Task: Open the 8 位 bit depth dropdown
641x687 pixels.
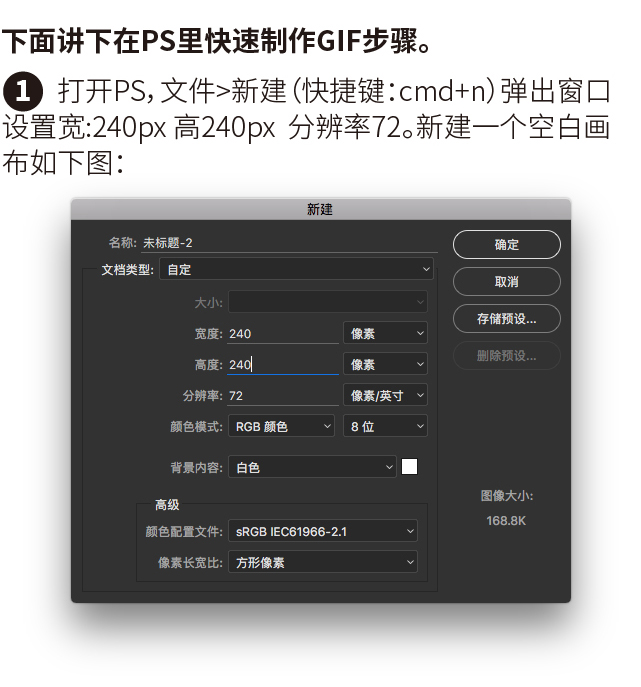Action: point(385,426)
